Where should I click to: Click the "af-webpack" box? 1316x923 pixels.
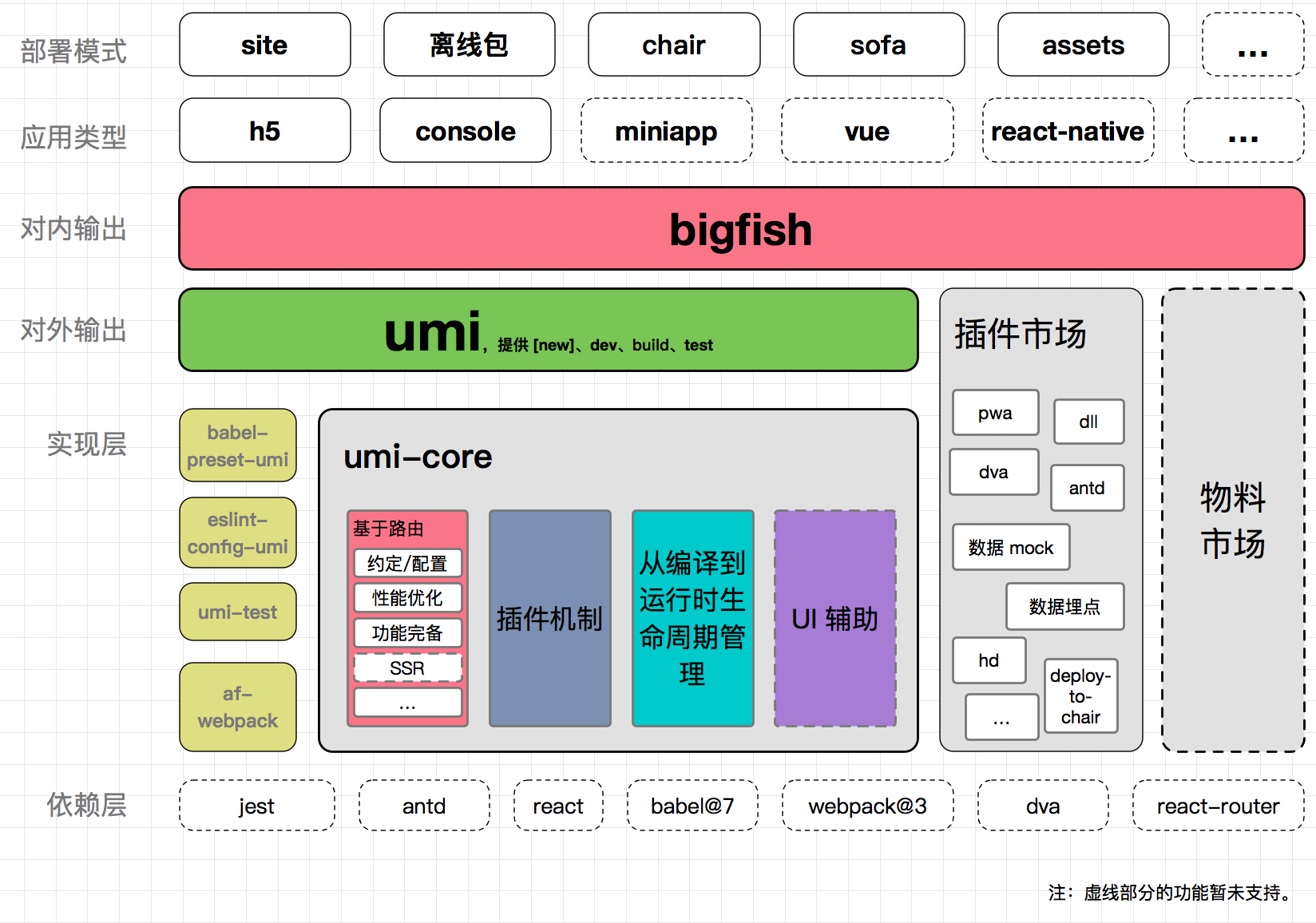click(238, 707)
